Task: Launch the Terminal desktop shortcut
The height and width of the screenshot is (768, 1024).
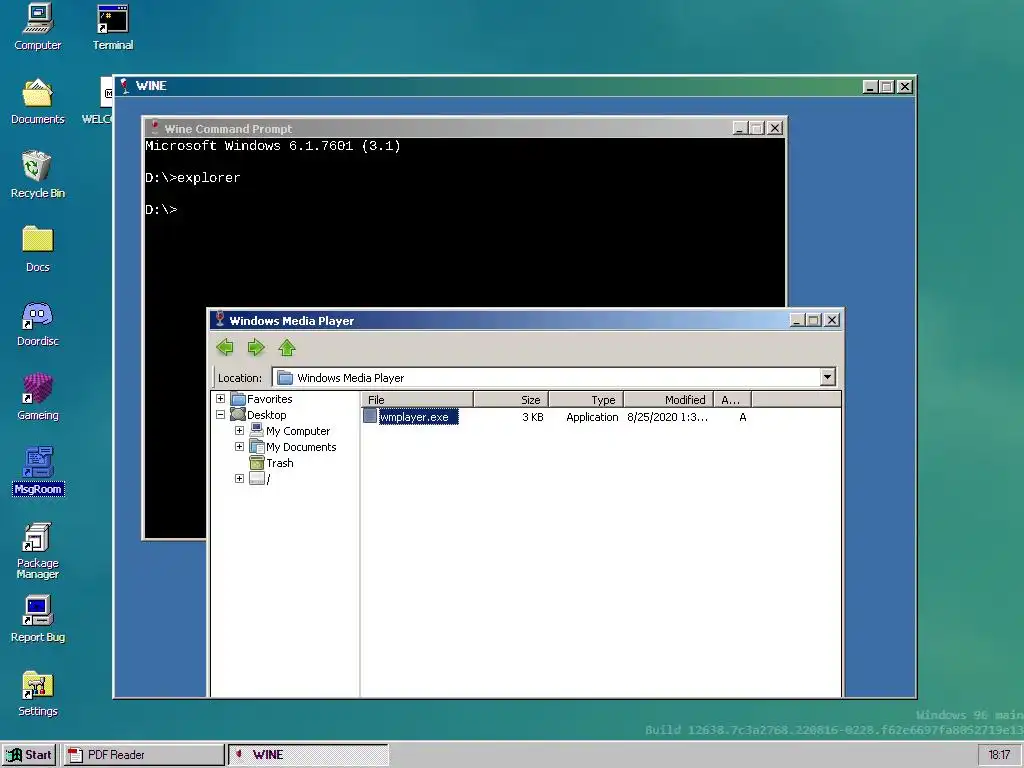Action: [112, 26]
